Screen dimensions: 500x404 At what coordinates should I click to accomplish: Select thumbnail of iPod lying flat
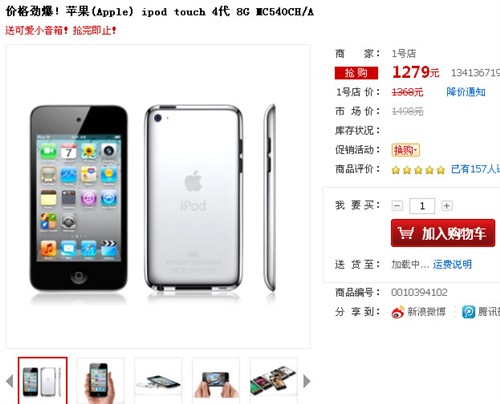(x=158, y=381)
